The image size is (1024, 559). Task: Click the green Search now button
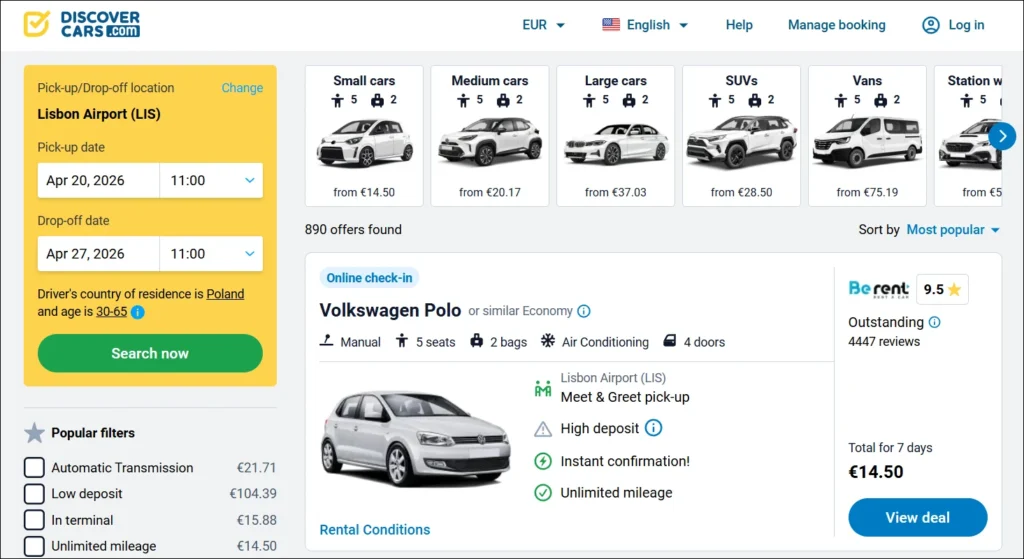[150, 353]
